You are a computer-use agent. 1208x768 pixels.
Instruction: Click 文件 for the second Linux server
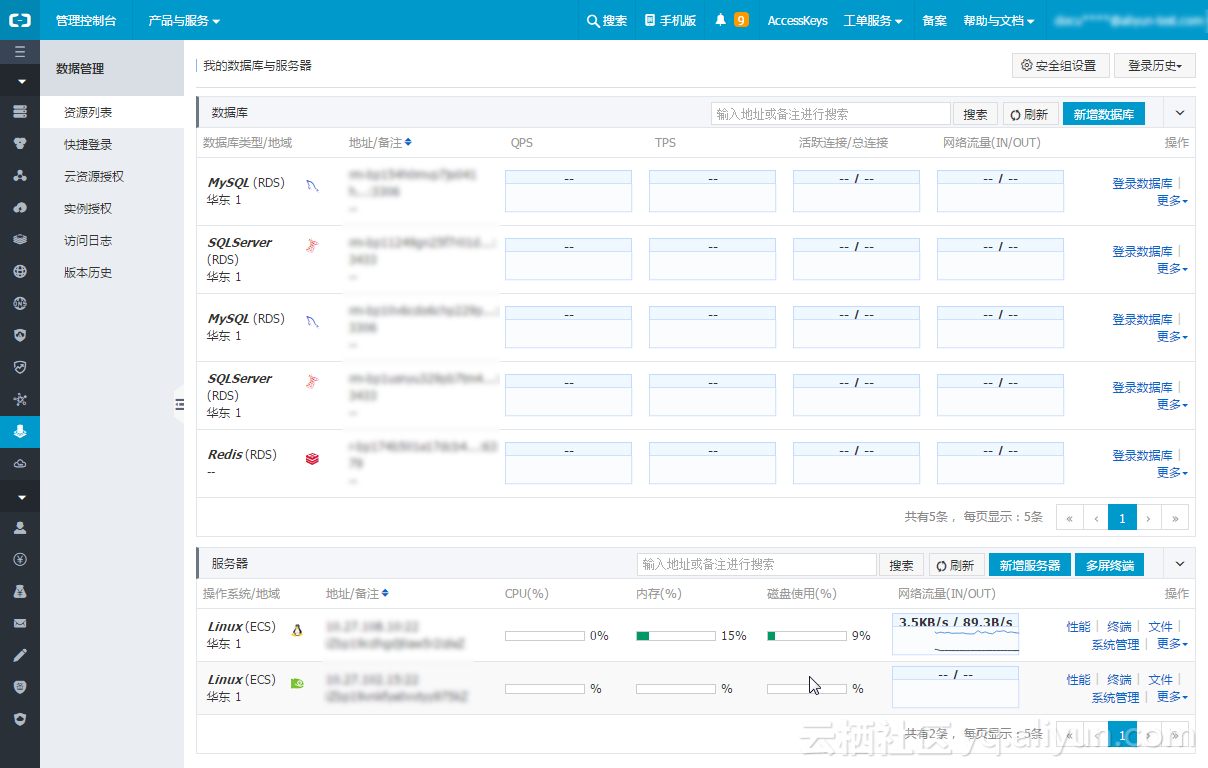tap(1160, 680)
